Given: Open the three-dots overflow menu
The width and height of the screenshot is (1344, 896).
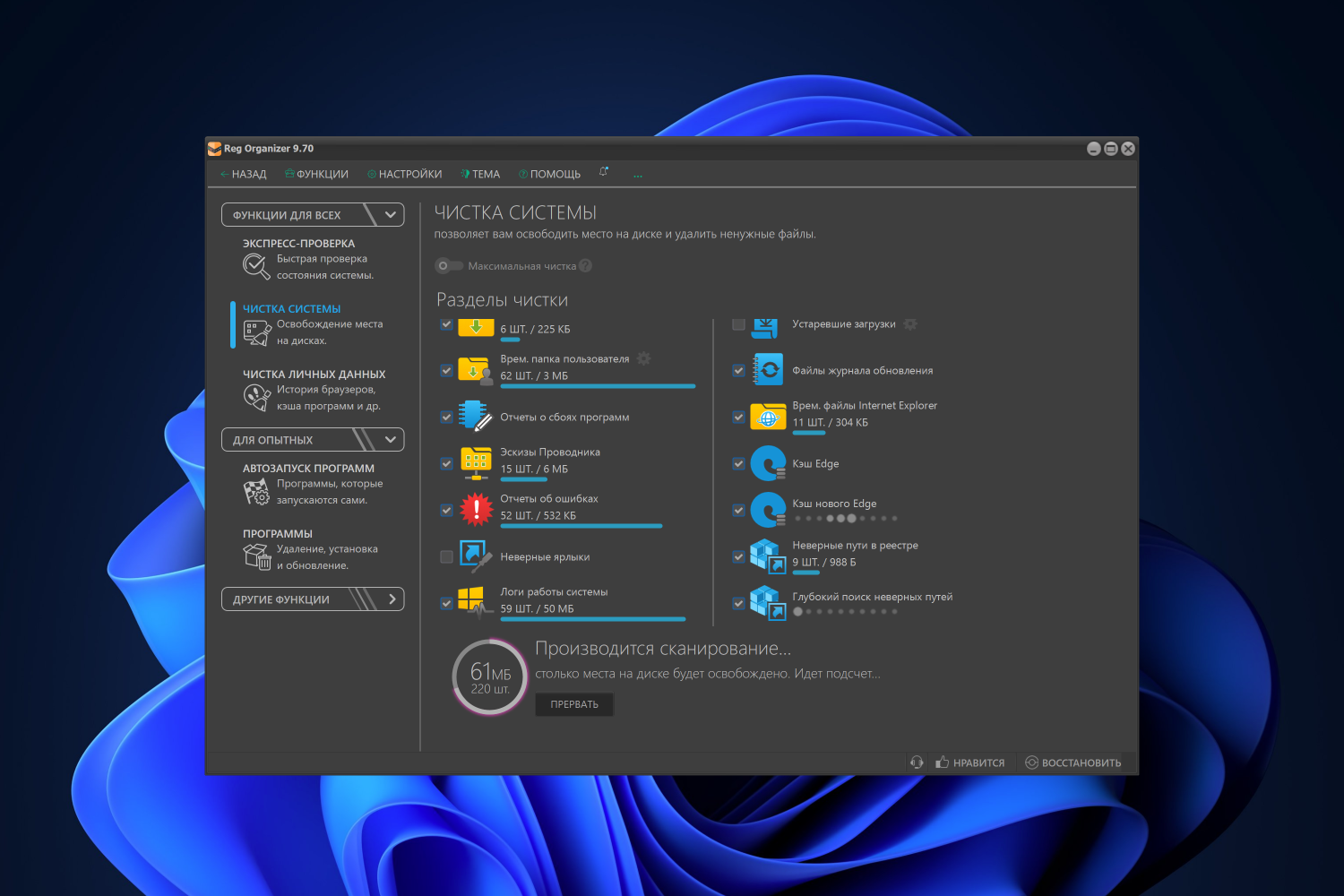Looking at the screenshot, I should (638, 175).
